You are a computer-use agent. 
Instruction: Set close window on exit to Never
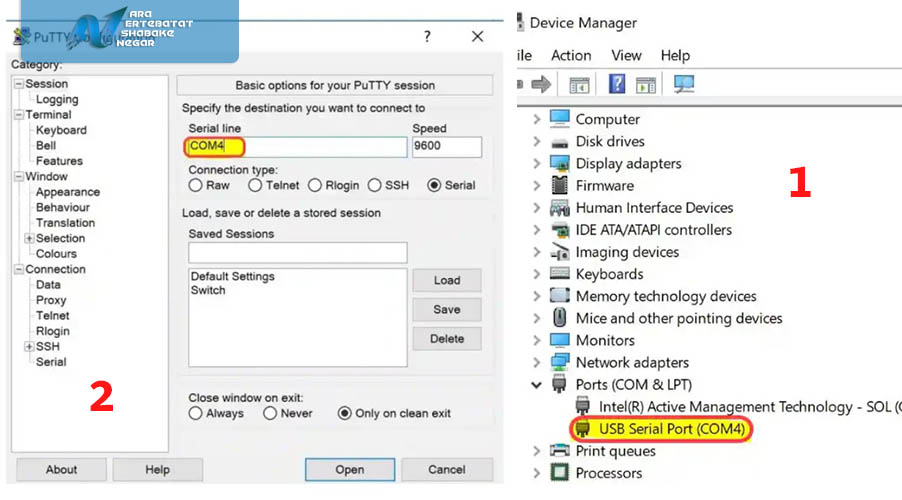tap(270, 413)
